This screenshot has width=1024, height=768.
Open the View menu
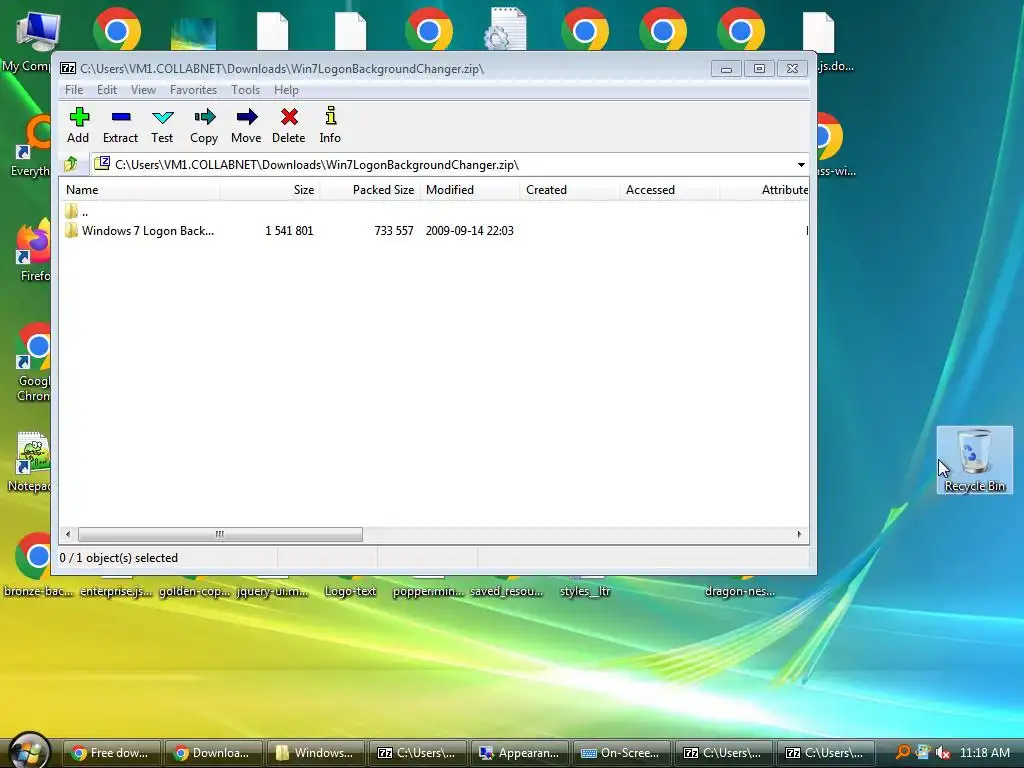pyautogui.click(x=143, y=90)
